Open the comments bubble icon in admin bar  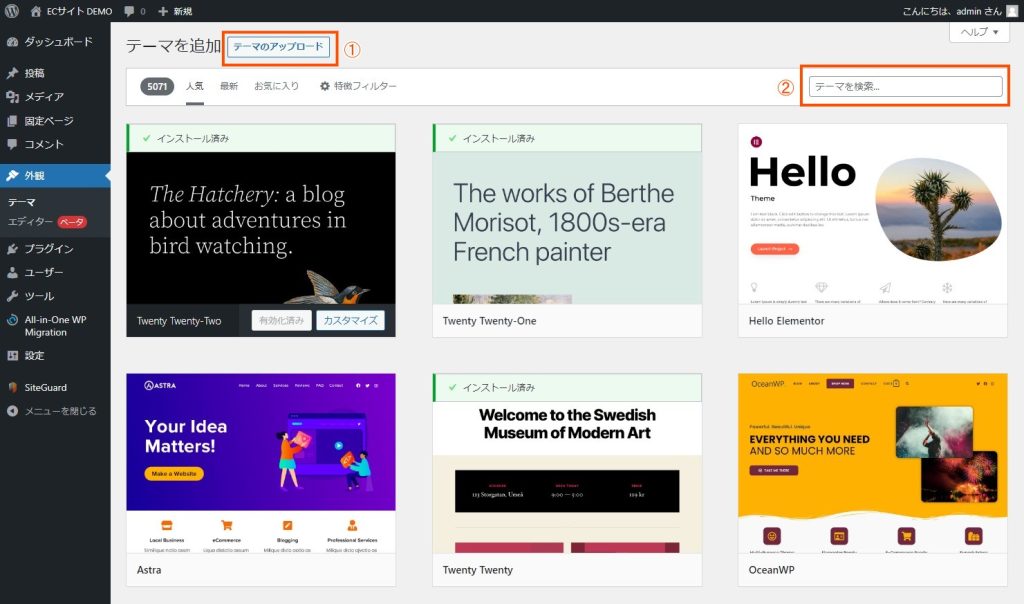pyautogui.click(x=130, y=11)
